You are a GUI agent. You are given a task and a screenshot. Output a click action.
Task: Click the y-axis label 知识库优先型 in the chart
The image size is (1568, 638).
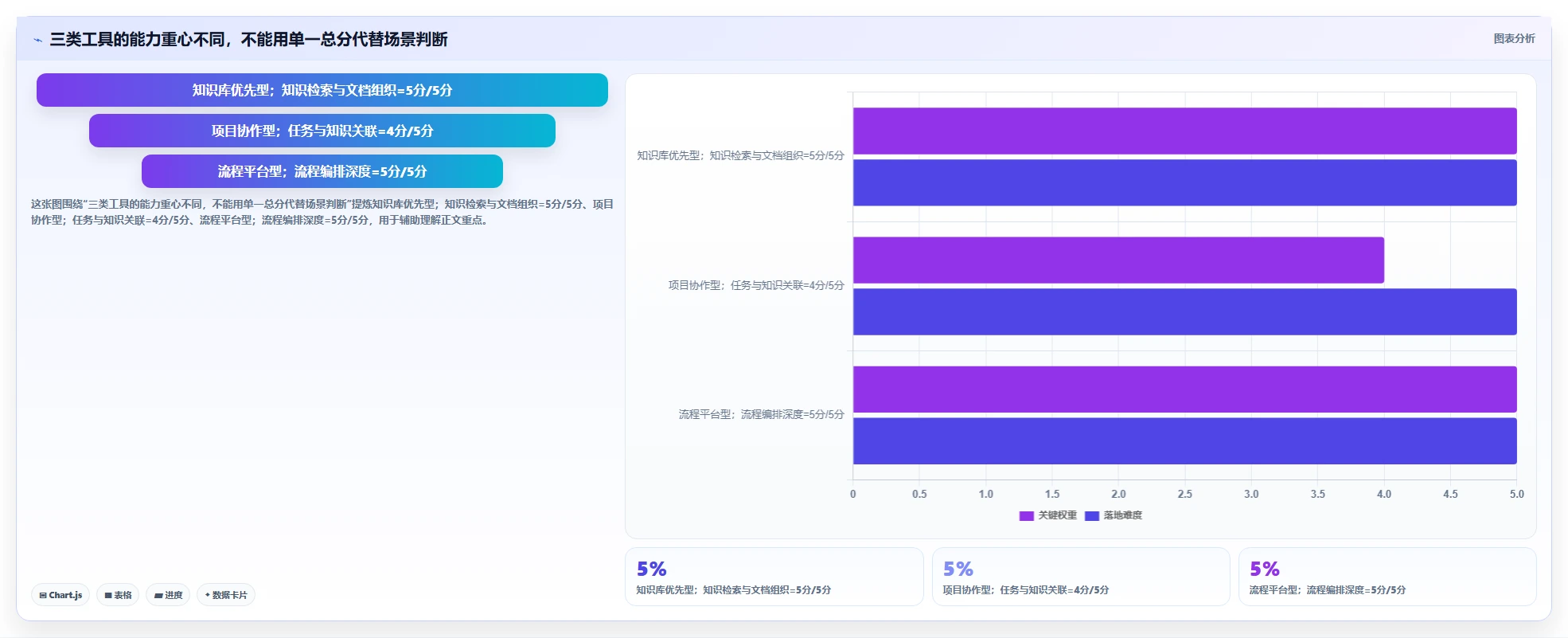pyautogui.click(x=740, y=156)
